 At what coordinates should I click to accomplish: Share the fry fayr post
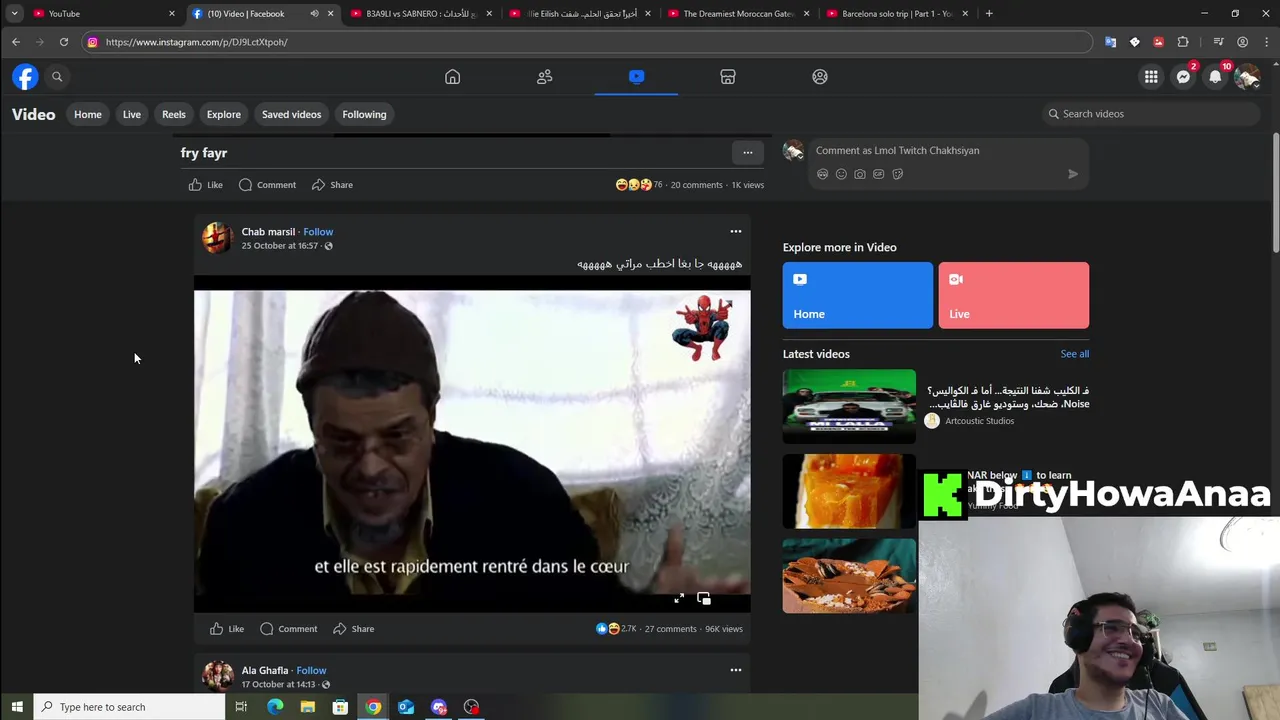332,185
